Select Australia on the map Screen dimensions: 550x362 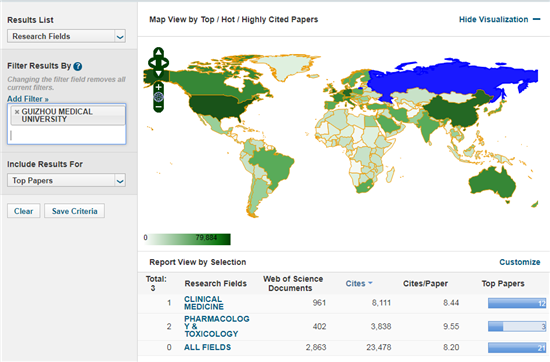(x=492, y=182)
